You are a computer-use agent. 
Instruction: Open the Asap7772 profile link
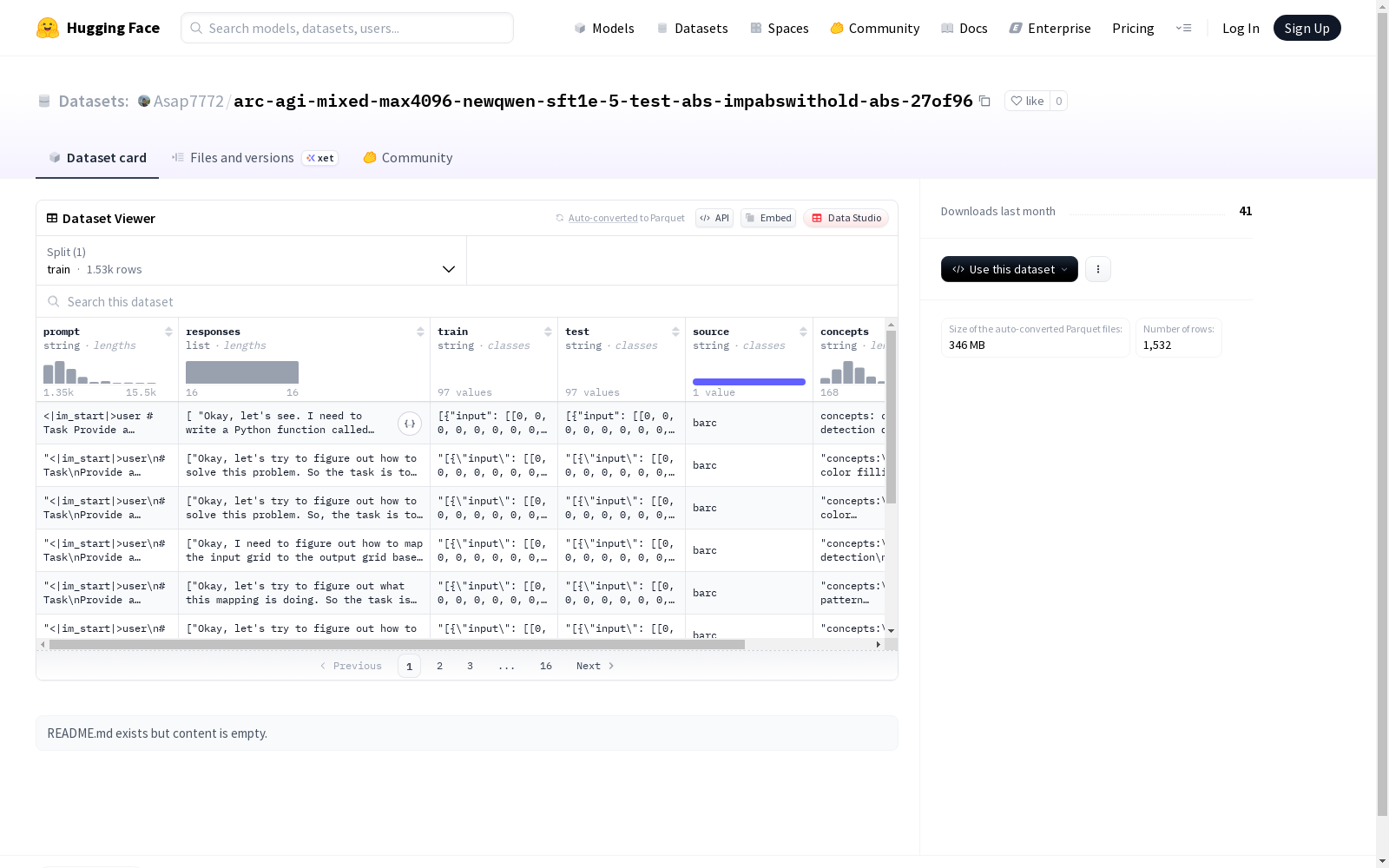pyautogui.click(x=188, y=101)
